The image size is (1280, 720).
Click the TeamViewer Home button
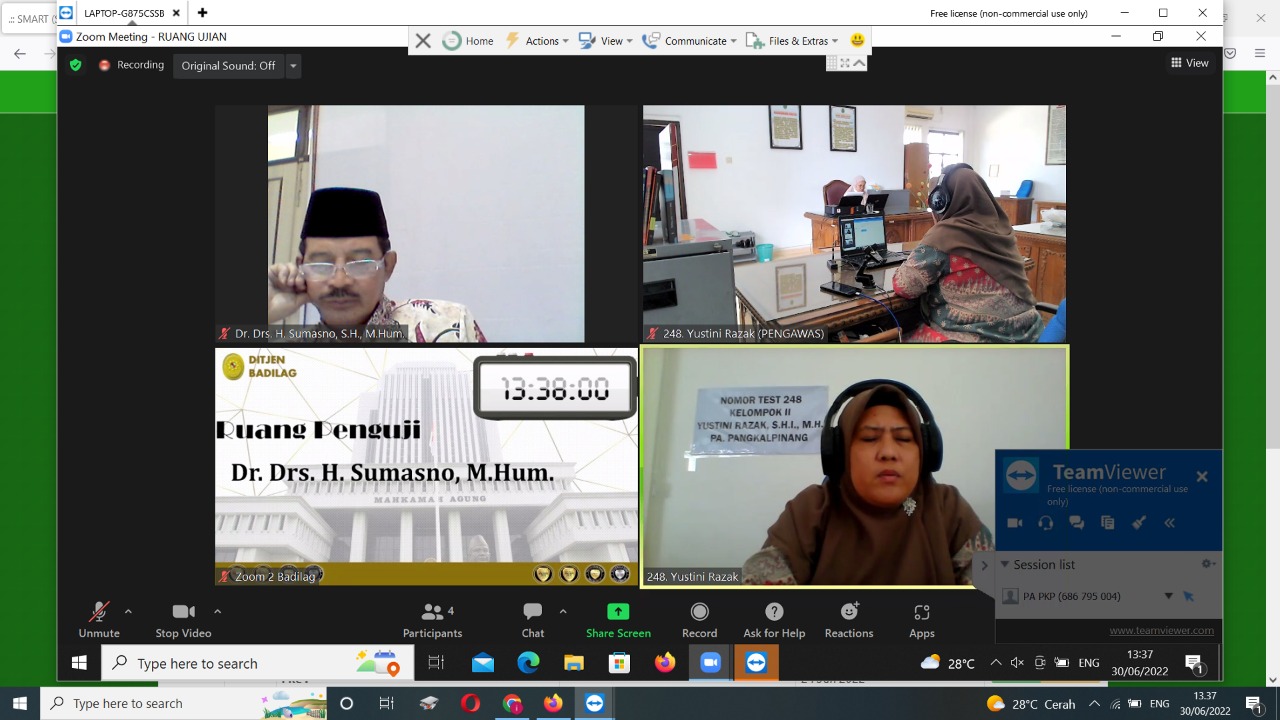coord(468,41)
